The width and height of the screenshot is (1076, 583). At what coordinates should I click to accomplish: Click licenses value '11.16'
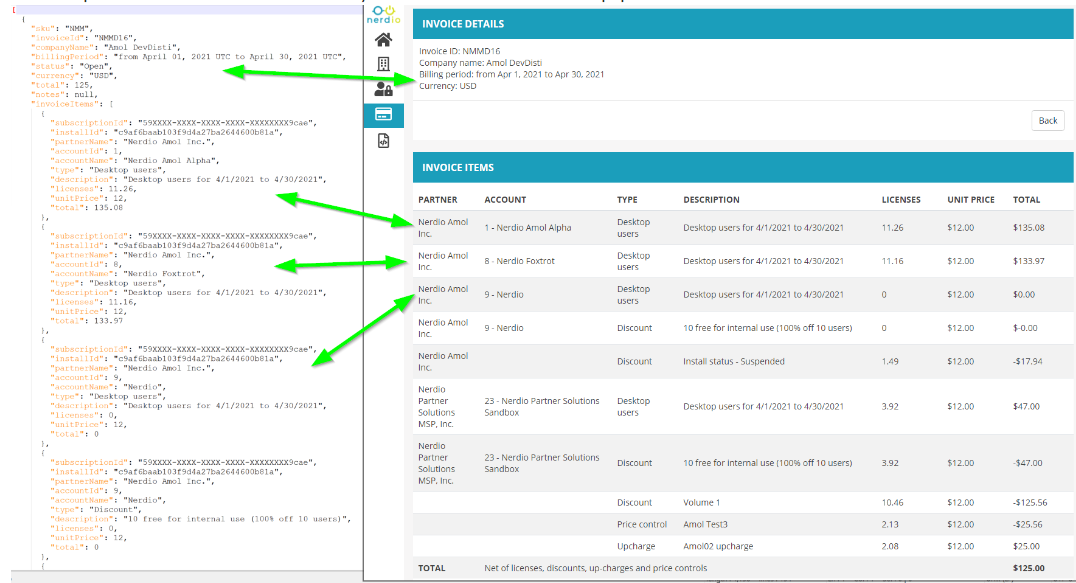point(892,261)
